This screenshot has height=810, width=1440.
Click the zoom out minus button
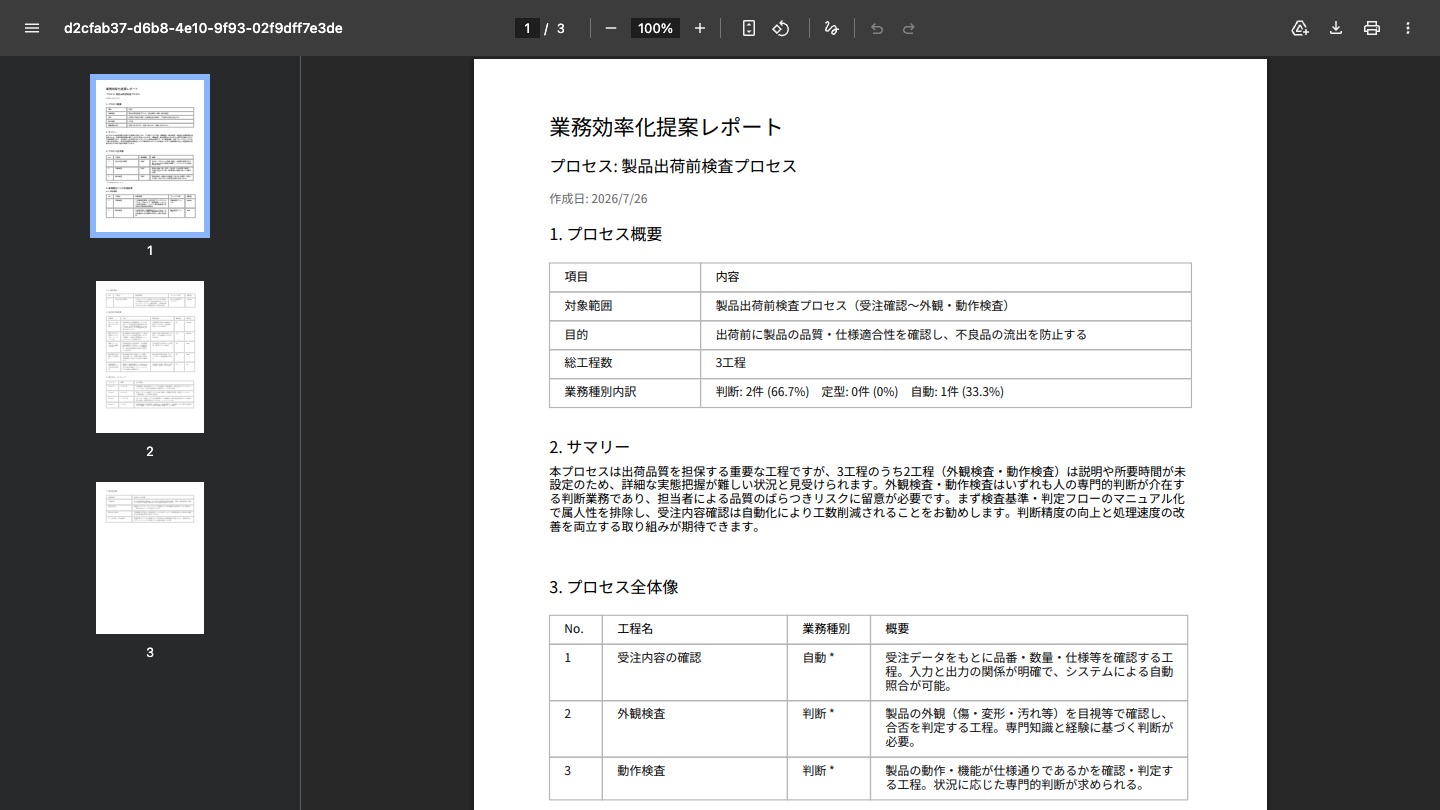(611, 28)
